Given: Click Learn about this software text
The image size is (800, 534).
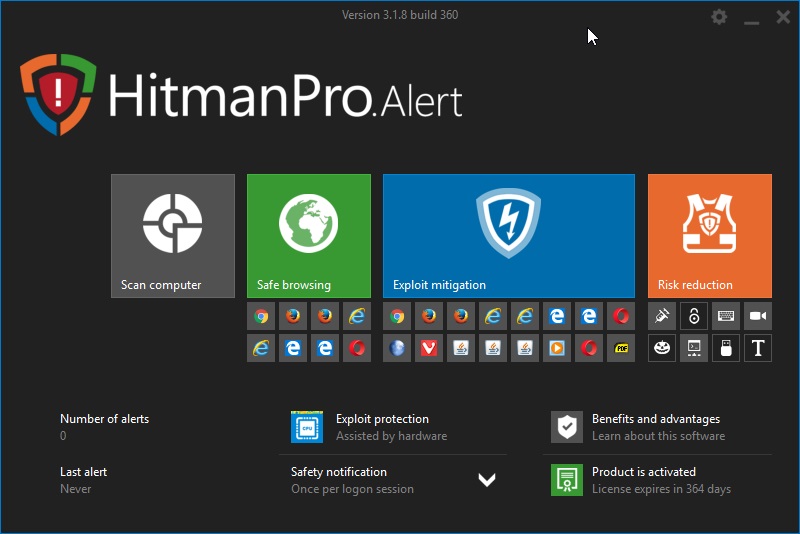Looking at the screenshot, I should [x=658, y=436].
